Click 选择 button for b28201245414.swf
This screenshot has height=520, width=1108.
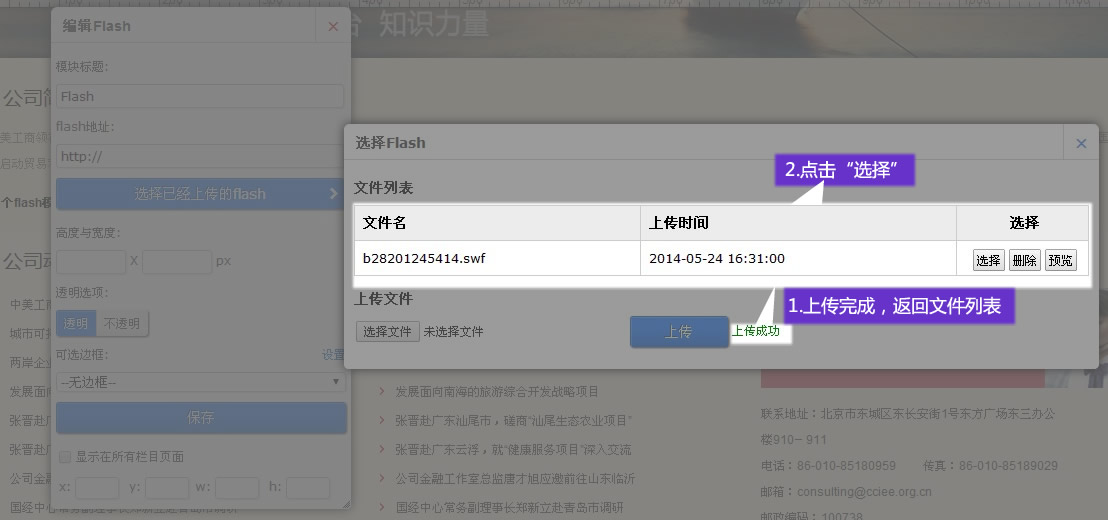click(x=988, y=260)
